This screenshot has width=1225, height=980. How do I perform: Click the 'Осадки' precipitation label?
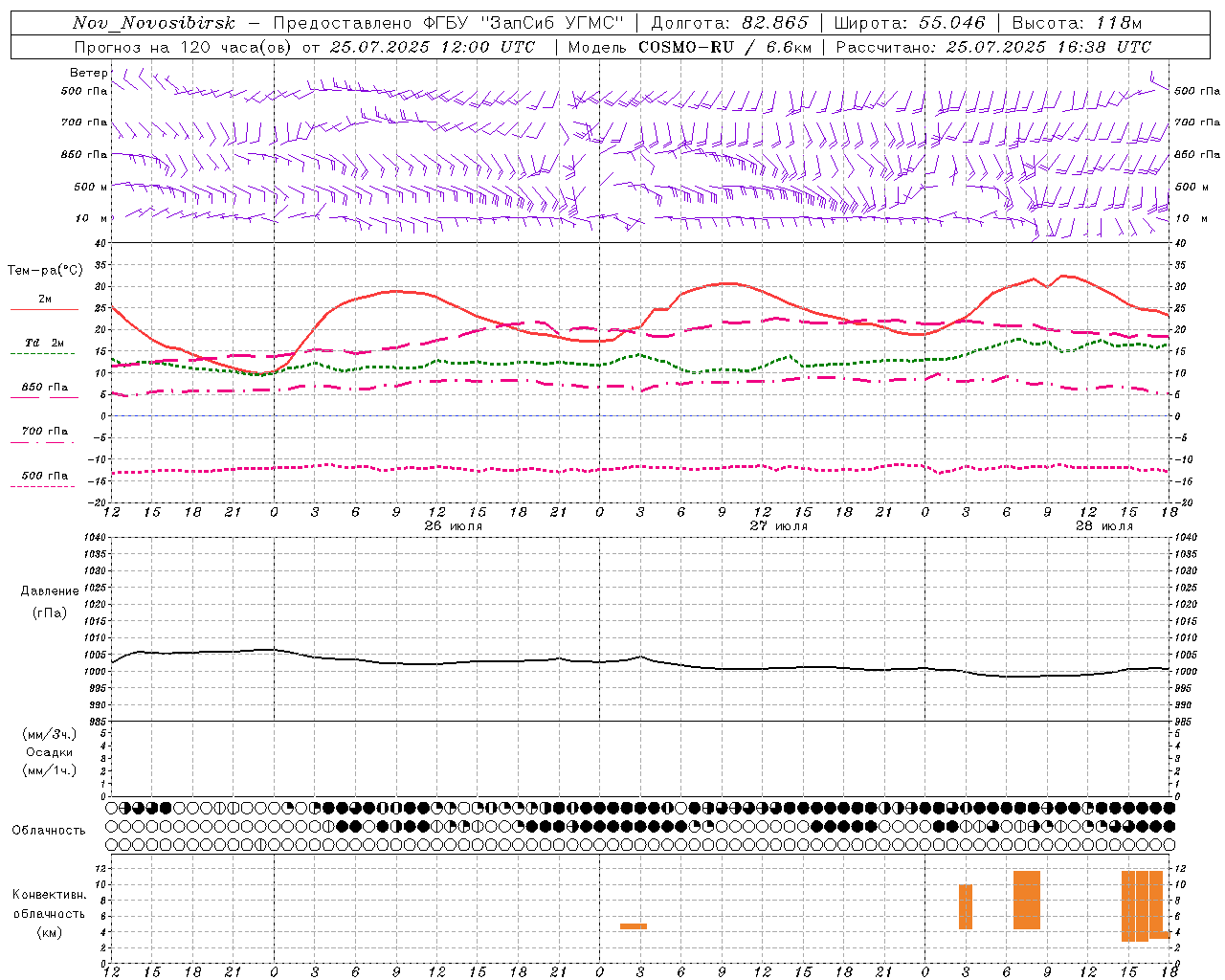[x=49, y=752]
